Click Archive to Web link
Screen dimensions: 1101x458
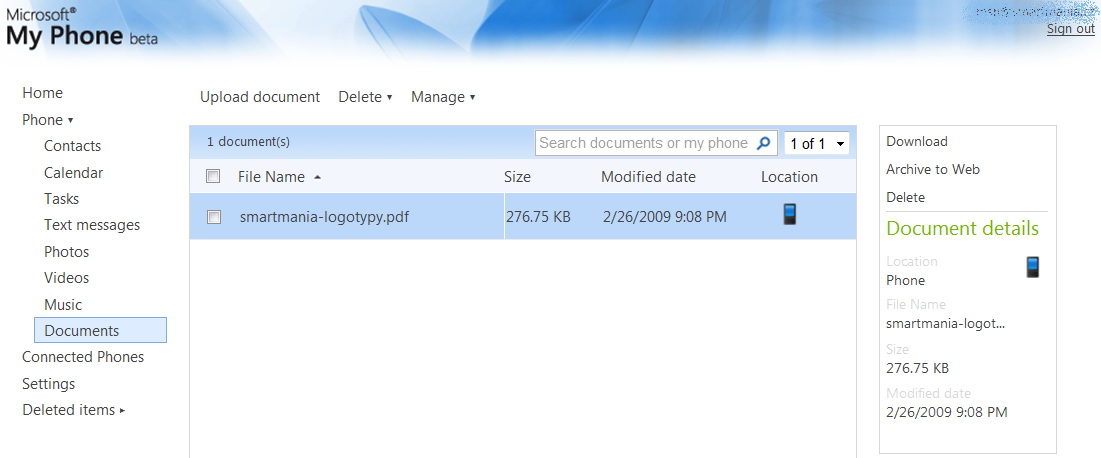point(932,169)
